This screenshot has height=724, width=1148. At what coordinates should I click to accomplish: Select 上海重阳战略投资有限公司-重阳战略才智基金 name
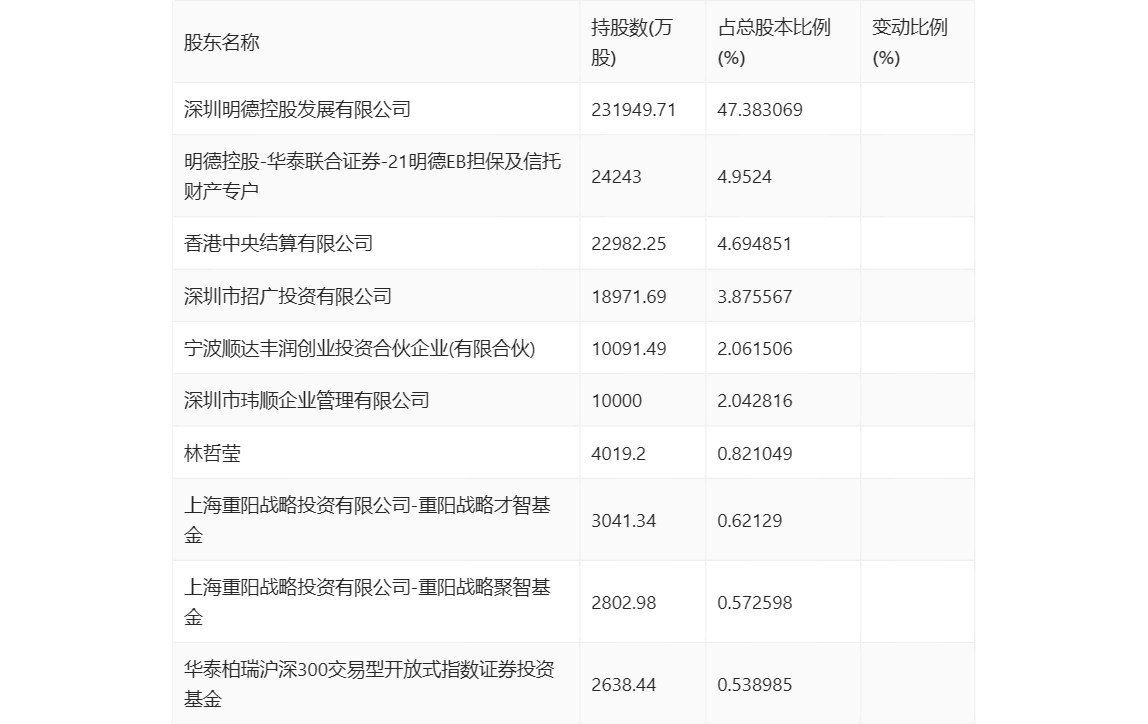(x=368, y=520)
